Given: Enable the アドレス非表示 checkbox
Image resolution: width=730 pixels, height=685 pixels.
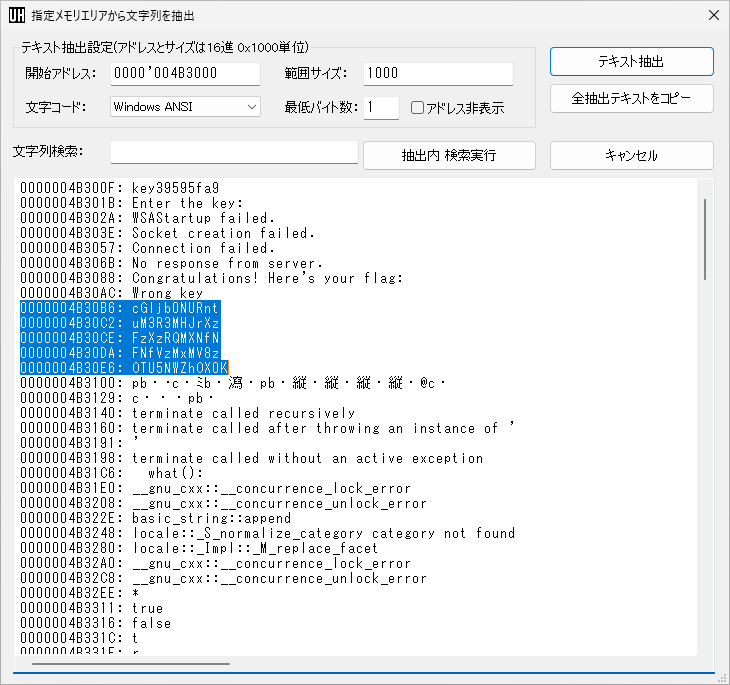Looking at the screenshot, I should coord(418,108).
